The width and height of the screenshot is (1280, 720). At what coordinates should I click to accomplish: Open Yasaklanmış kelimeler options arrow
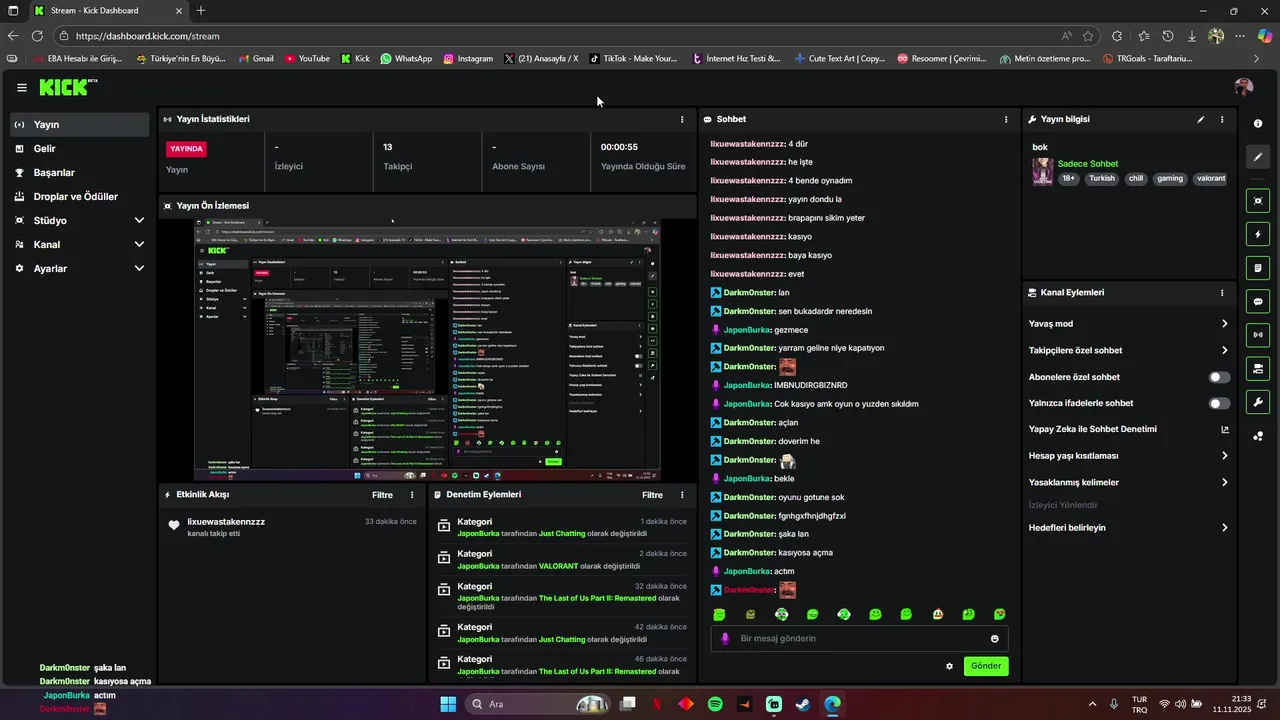pos(1225,483)
